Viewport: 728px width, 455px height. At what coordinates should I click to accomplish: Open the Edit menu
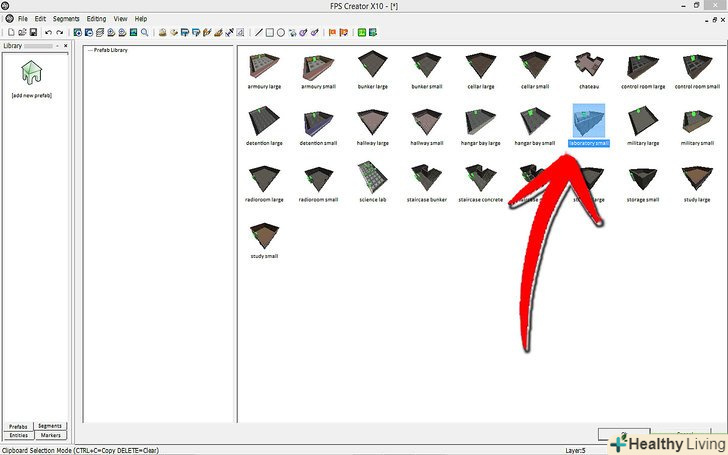coord(40,19)
